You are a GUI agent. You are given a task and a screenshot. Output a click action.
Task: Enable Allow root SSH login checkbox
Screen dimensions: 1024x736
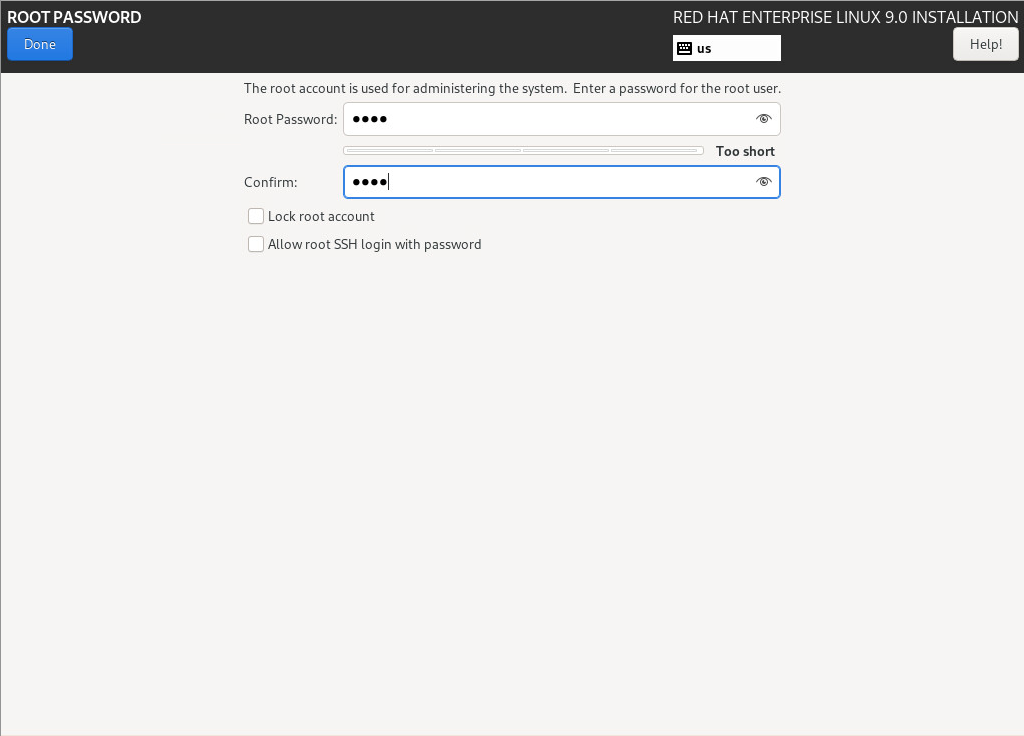tap(256, 244)
